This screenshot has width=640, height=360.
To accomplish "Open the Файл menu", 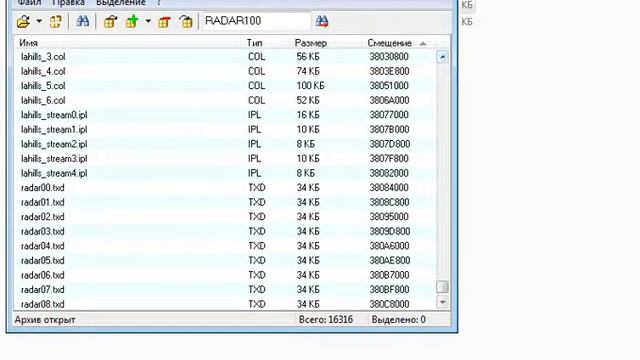I will tap(29, 3).
